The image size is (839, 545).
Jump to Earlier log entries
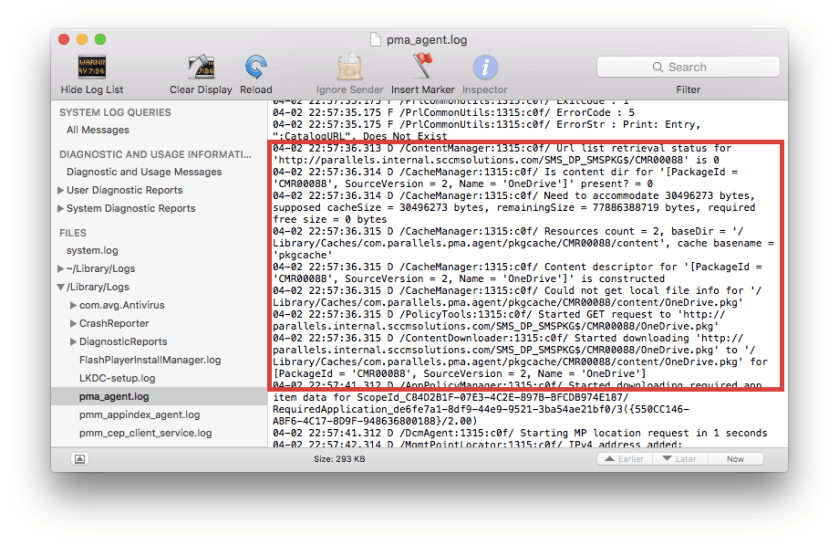point(624,459)
